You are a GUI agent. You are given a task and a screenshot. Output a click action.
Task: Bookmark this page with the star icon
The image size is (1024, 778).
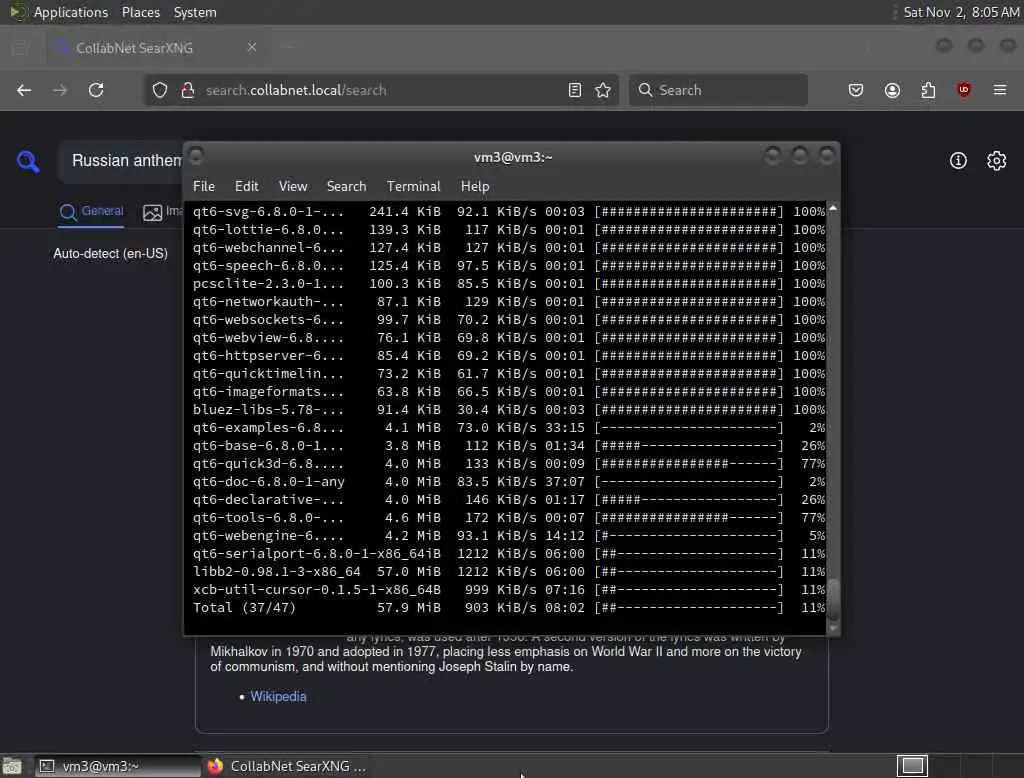coord(603,90)
